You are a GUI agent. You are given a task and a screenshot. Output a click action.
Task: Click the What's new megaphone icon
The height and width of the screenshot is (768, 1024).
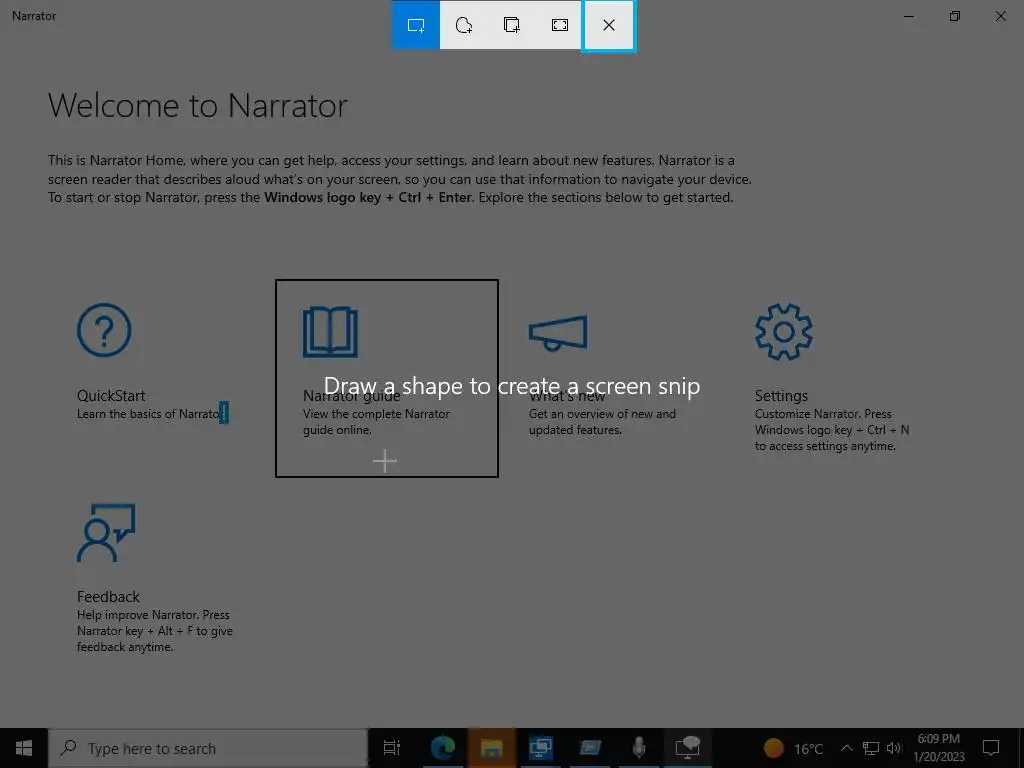(558, 332)
